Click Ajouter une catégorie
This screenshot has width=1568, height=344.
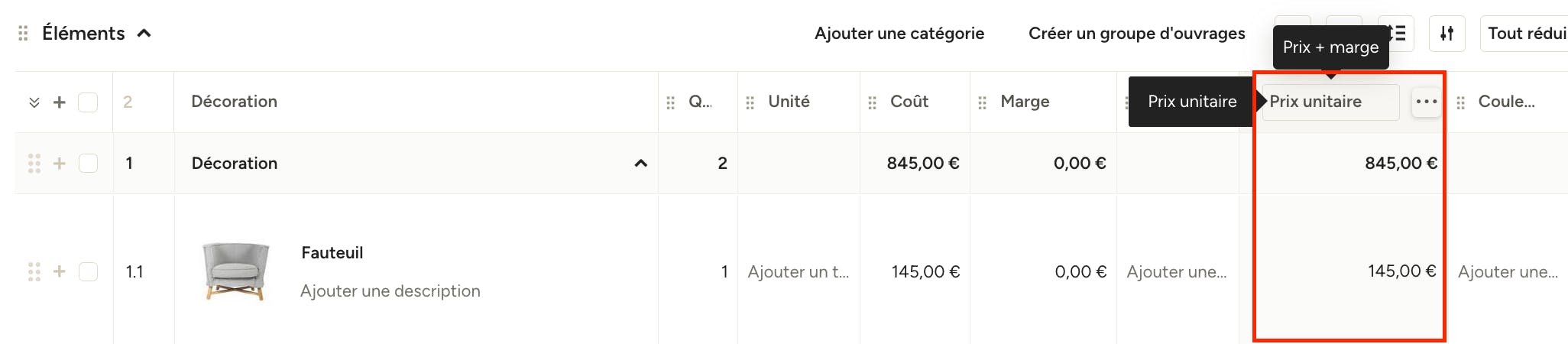899,34
